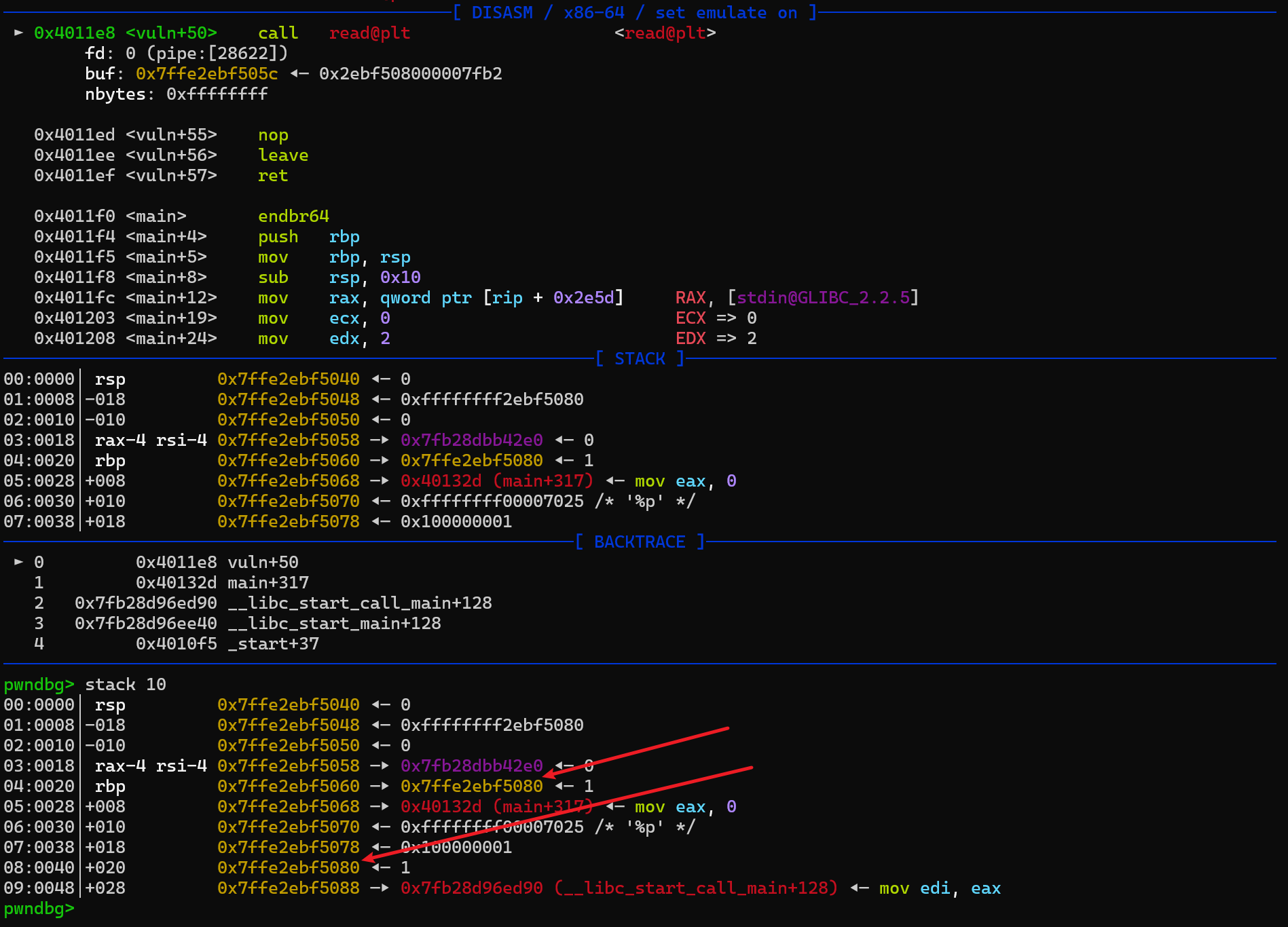Click the current-instruction arrow beside 0x4011e8

tap(18, 33)
